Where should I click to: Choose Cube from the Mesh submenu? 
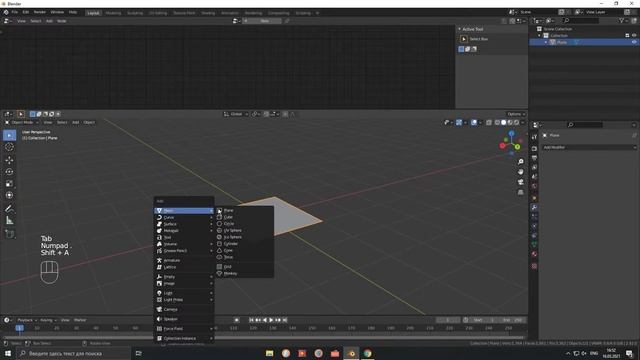(x=244, y=217)
